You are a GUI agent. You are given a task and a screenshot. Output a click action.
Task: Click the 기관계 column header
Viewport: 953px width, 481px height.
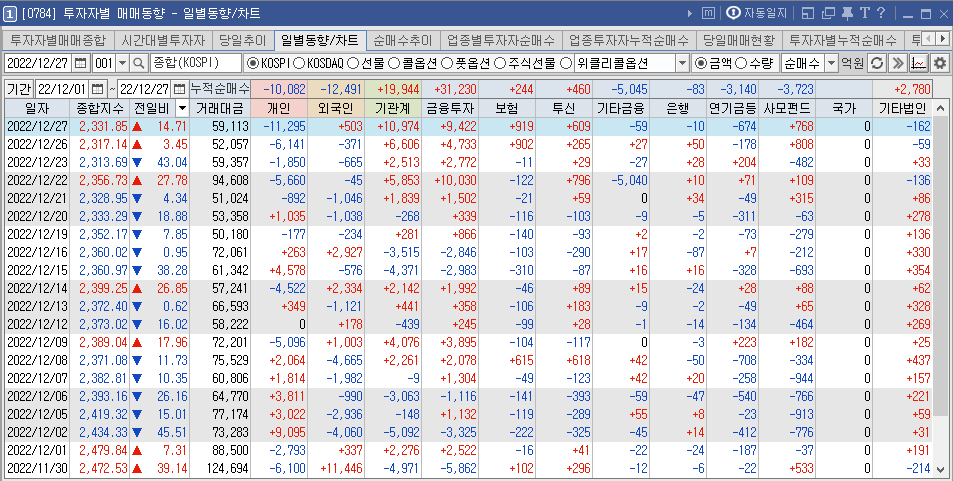pyautogui.click(x=393, y=109)
